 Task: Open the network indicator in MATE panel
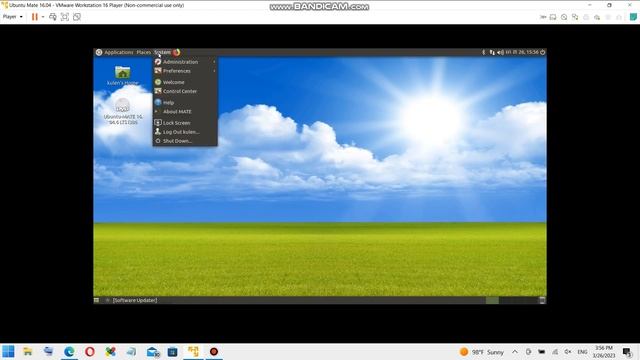(x=492, y=52)
